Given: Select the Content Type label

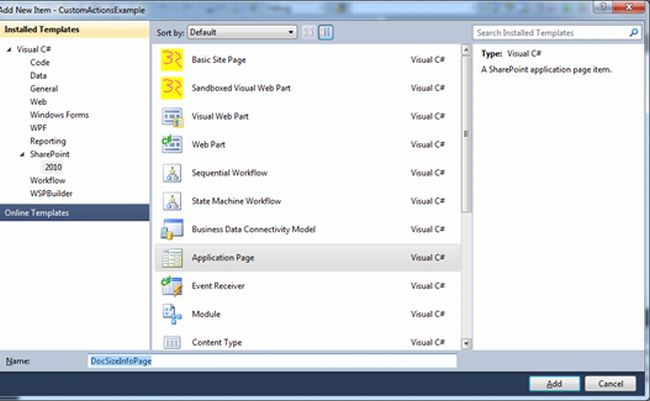Looking at the screenshot, I should pos(216,343).
